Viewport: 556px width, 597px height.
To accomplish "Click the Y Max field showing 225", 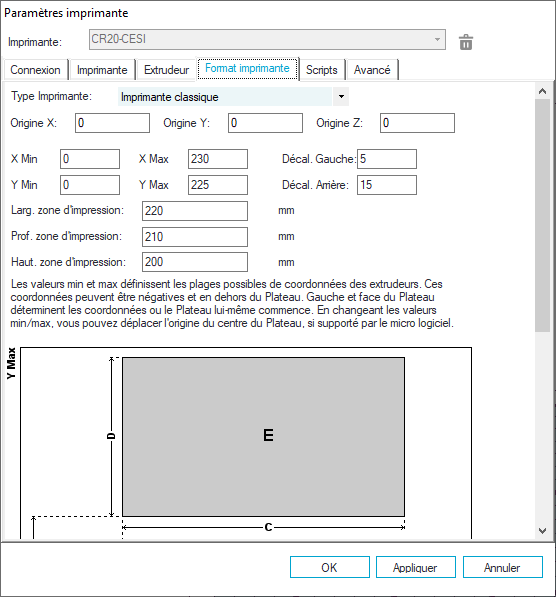I will [218, 185].
